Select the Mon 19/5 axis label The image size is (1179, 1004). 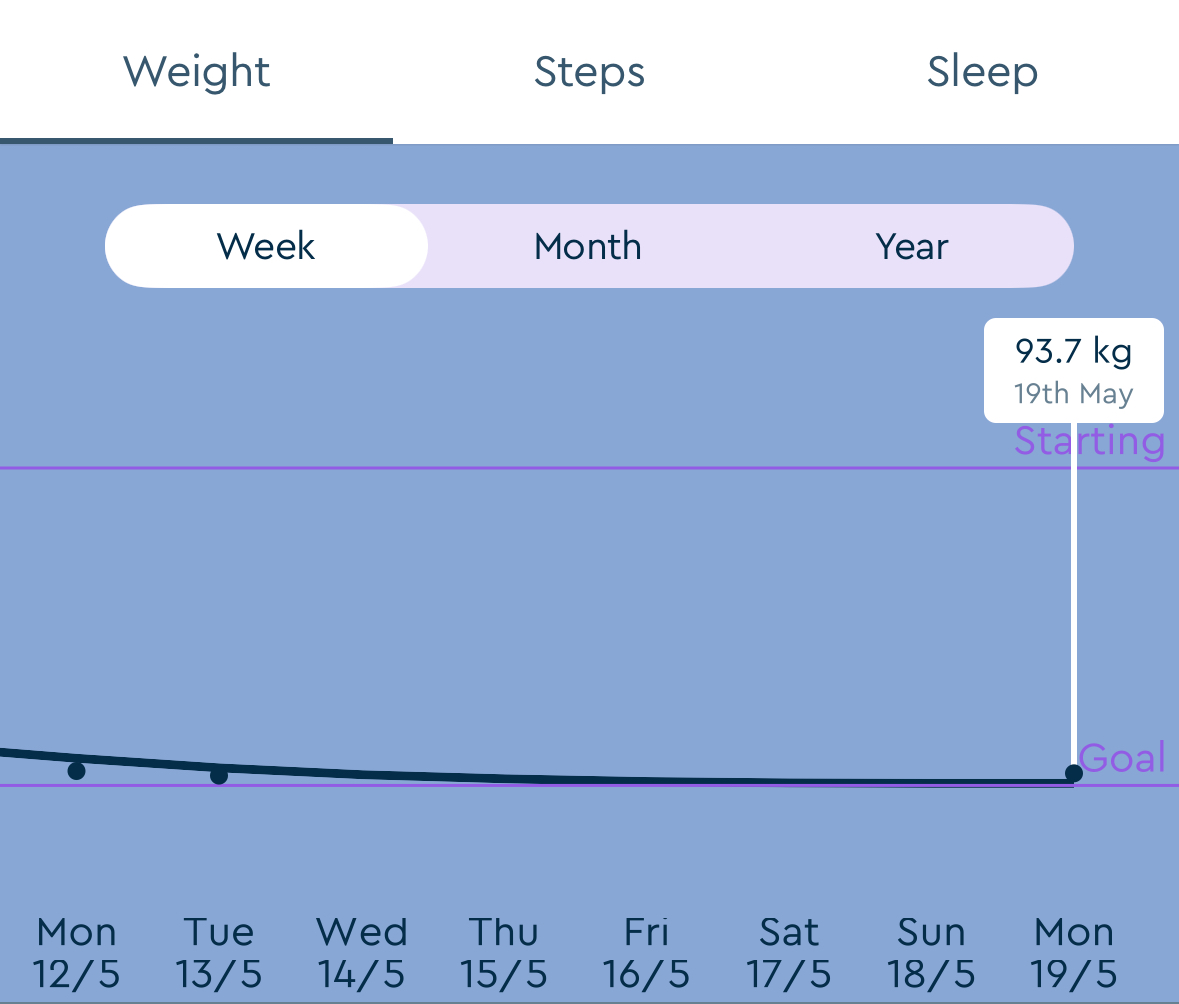point(1074,952)
